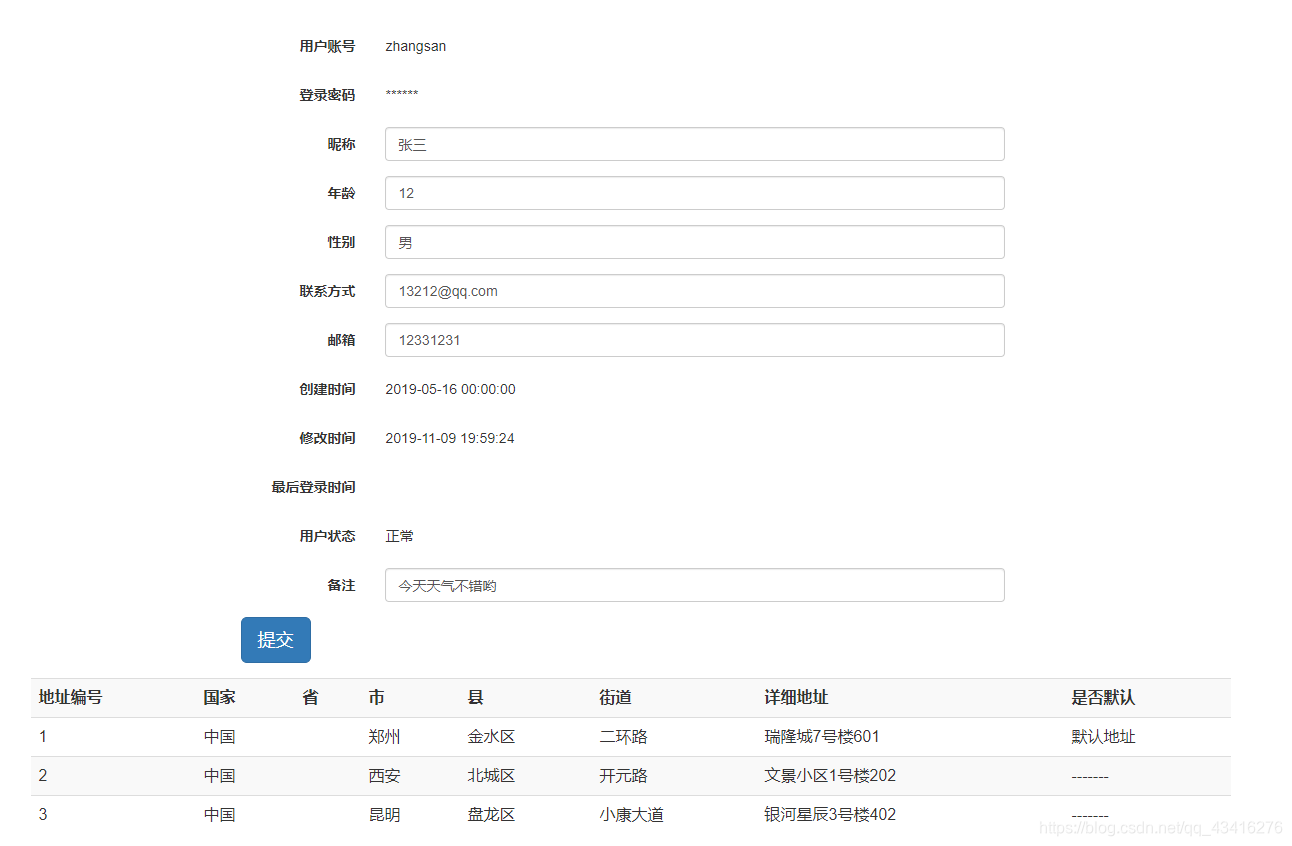The width and height of the screenshot is (1292, 846).
Task: Click the 国家 column header
Action: (220, 698)
